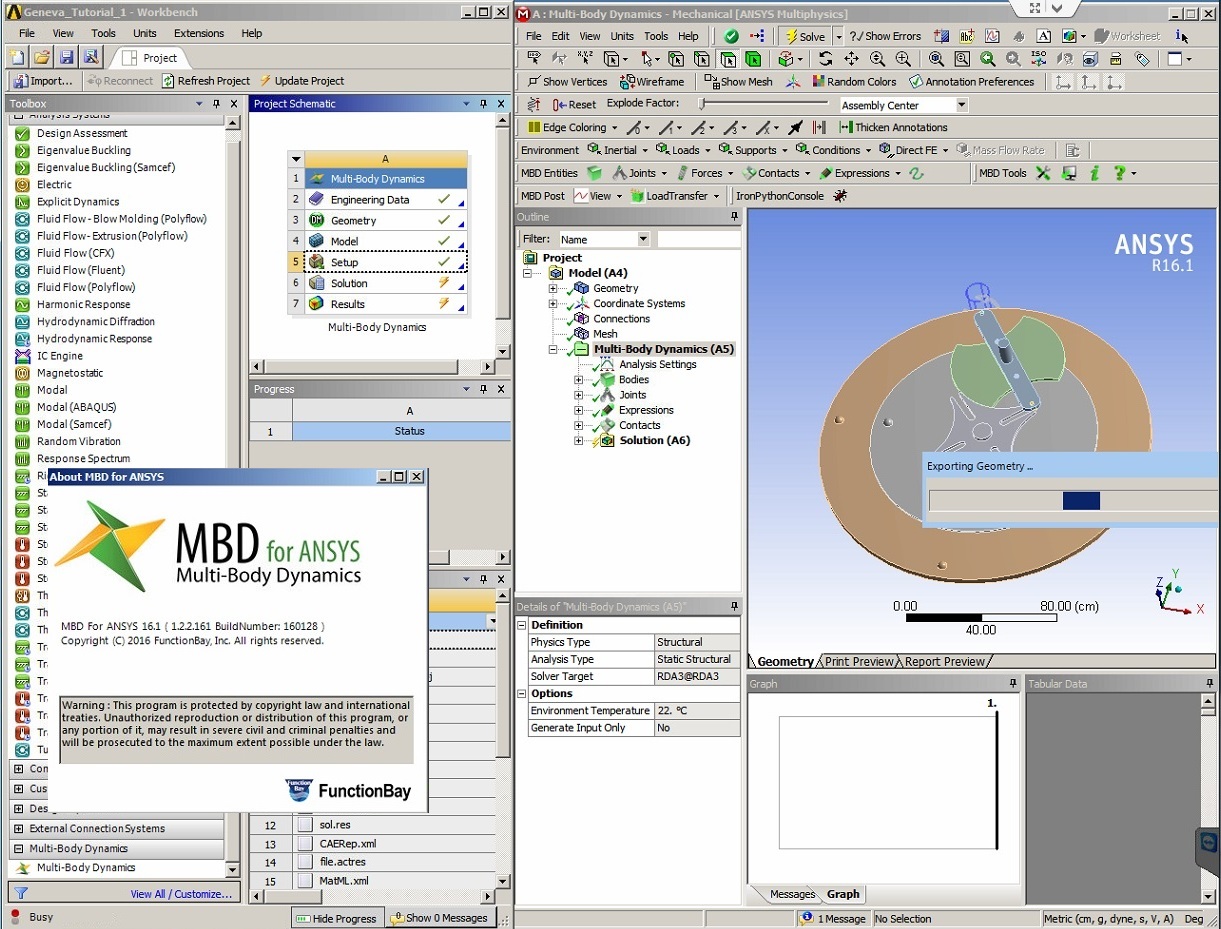
Task: Select the Body selection filter green cube
Action: (x=753, y=59)
